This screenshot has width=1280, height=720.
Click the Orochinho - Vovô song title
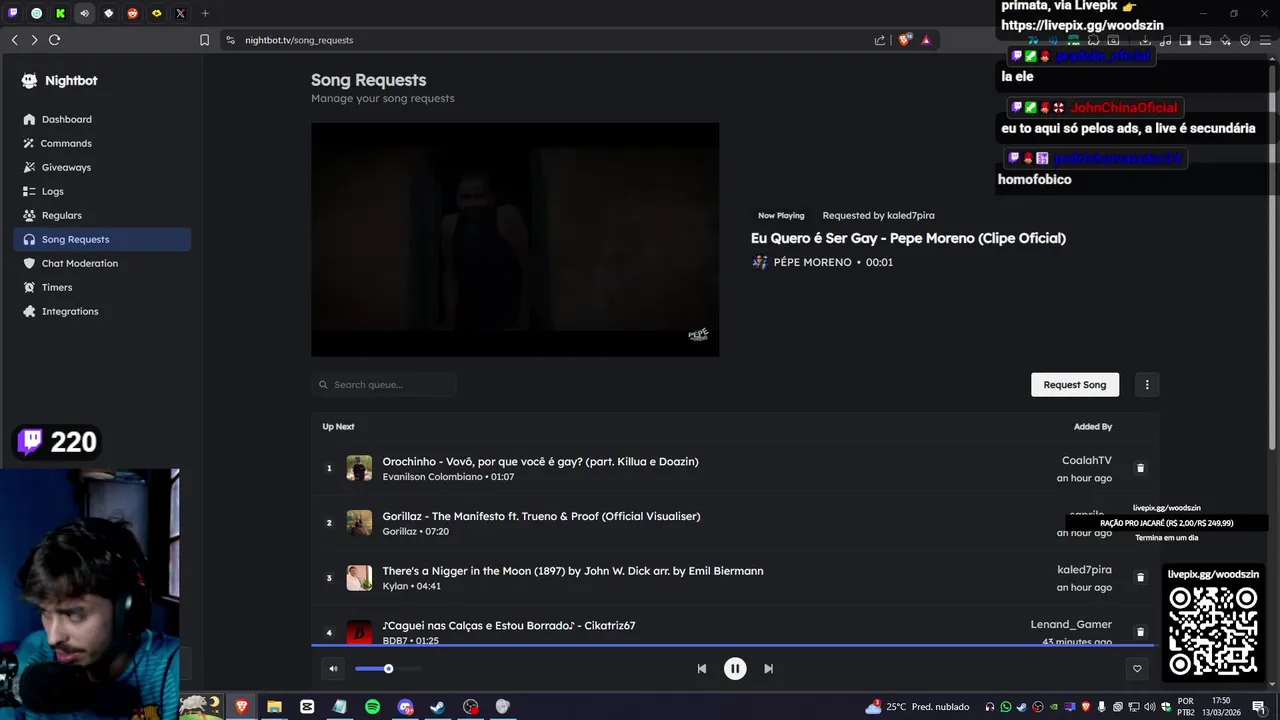point(540,462)
